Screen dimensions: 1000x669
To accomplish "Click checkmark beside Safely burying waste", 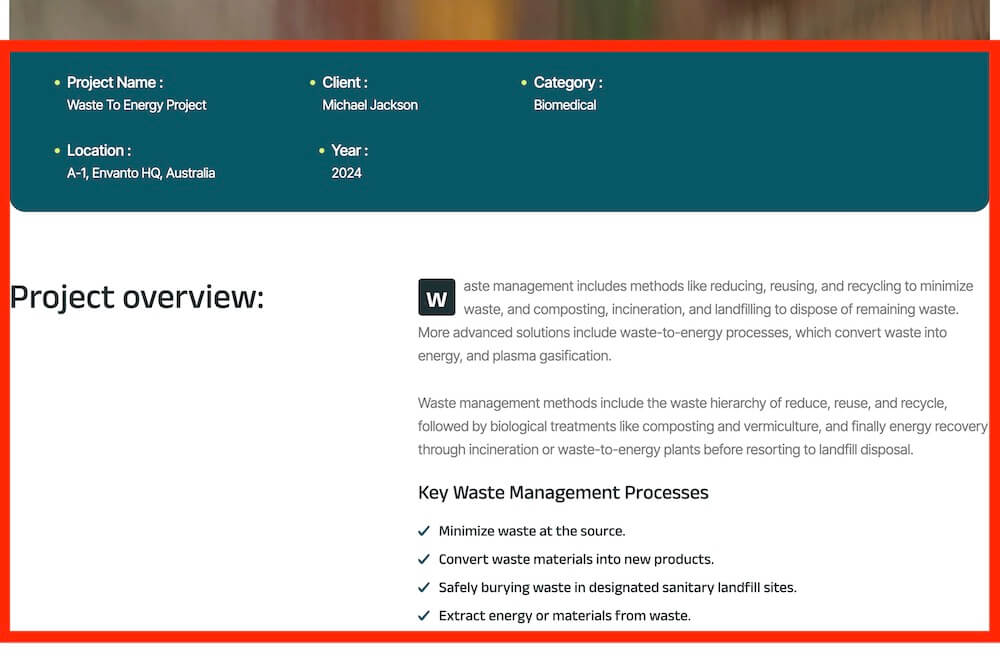I will [423, 587].
